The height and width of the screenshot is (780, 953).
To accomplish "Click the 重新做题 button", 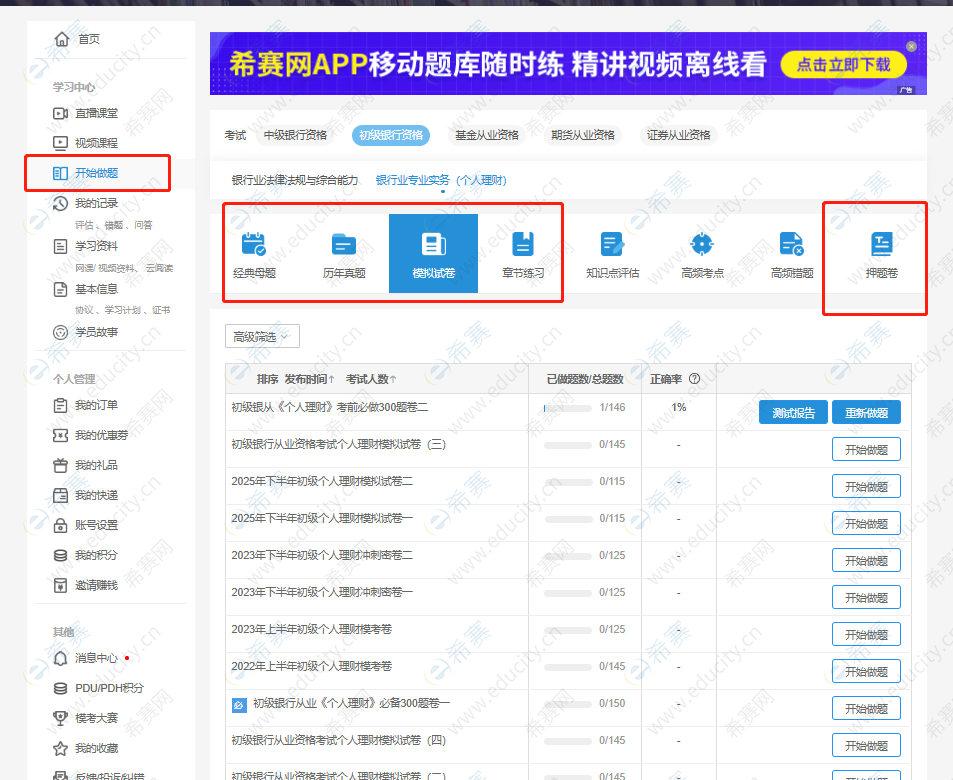I will 866,413.
